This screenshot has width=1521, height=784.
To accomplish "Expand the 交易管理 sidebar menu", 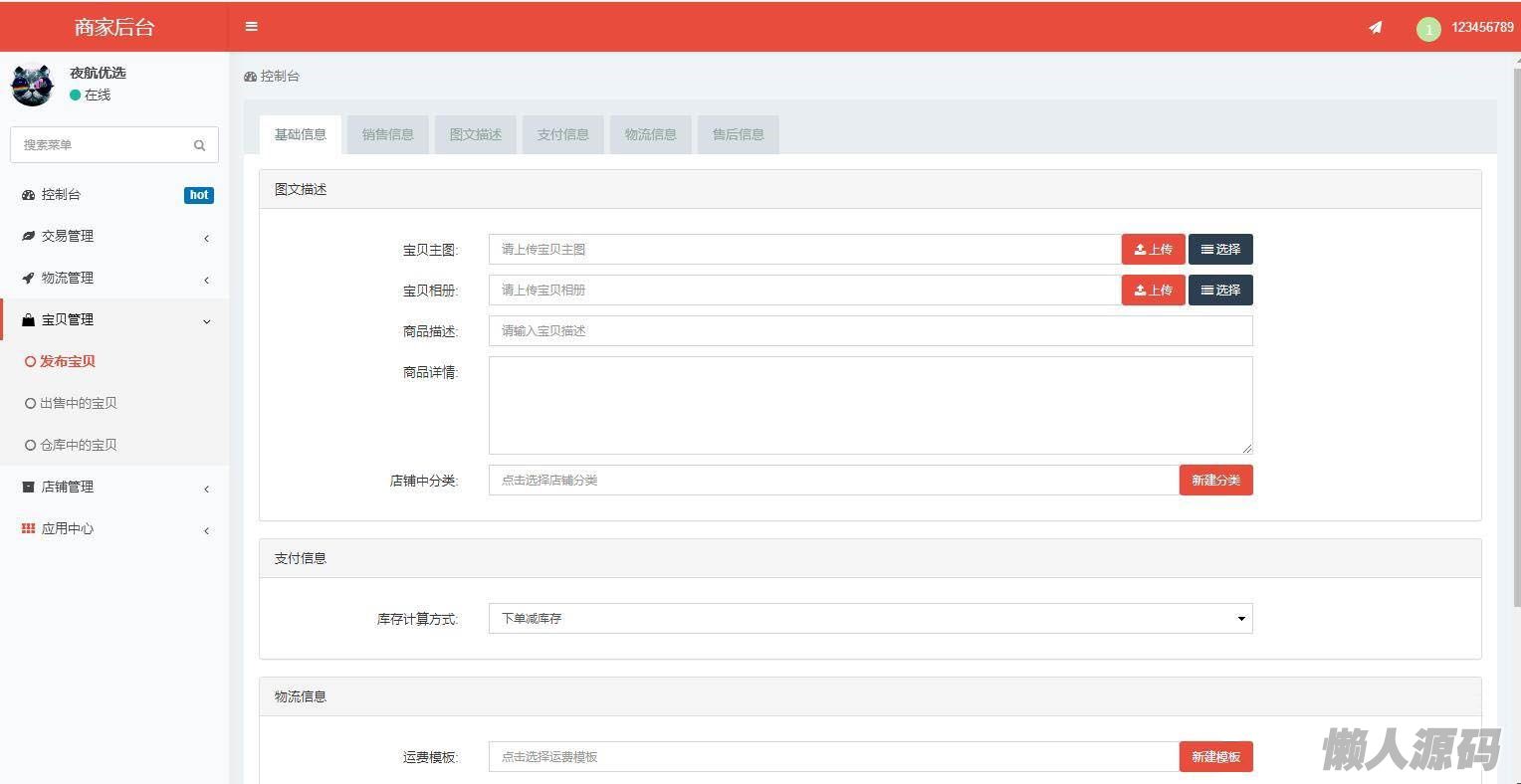I will (x=67, y=237).
